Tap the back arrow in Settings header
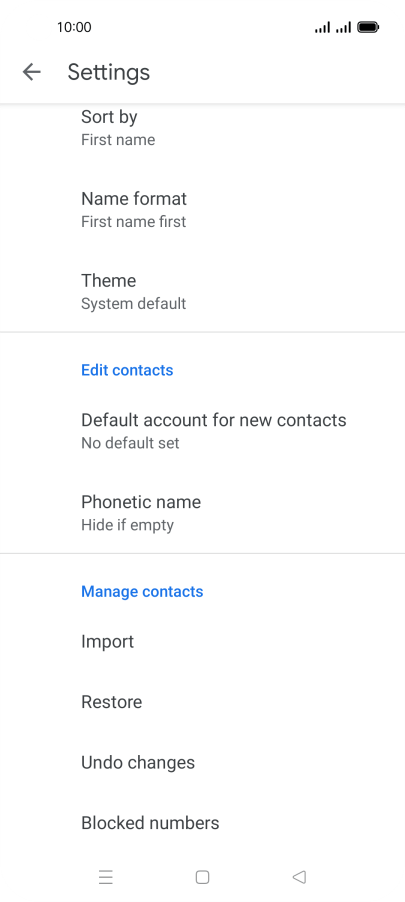This screenshot has height=902, width=405. pos(32,72)
